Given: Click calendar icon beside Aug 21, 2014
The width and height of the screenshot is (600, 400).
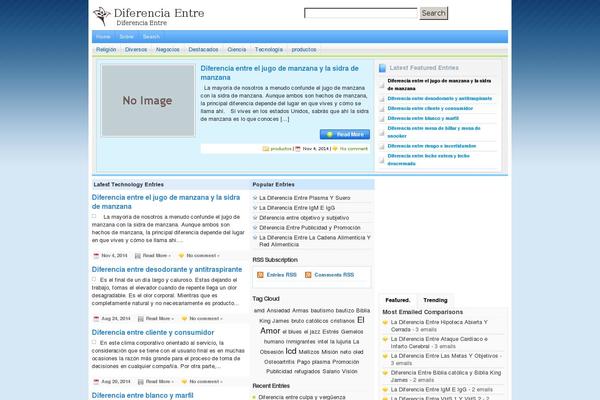Looking at the screenshot, I should (x=96, y=318).
